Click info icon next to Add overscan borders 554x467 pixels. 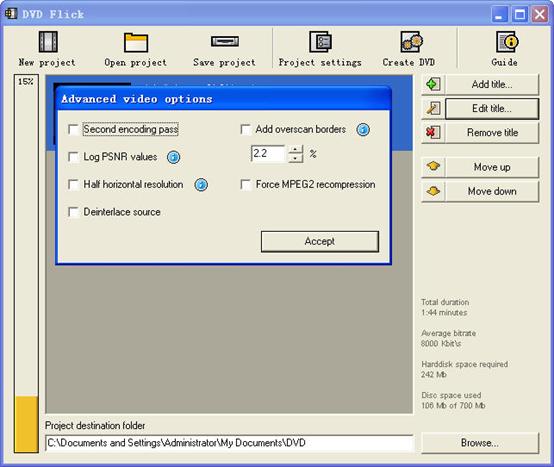363,130
